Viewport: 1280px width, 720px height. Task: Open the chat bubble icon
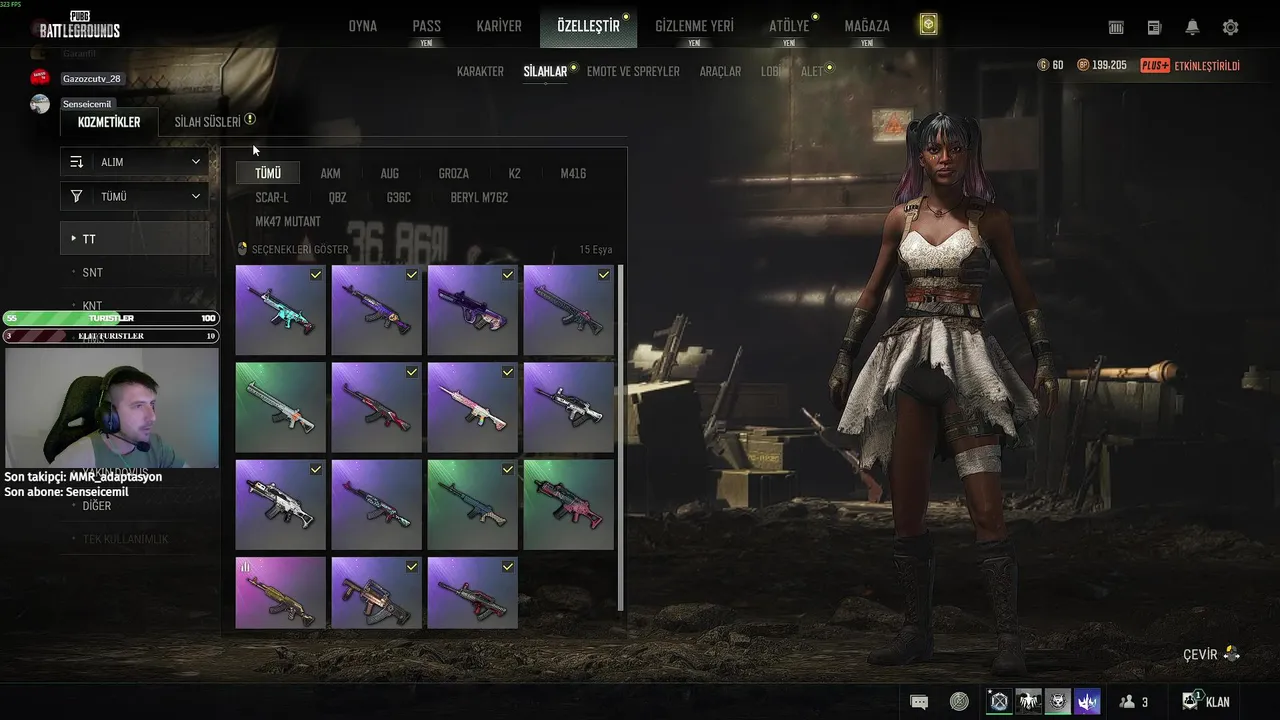click(919, 702)
